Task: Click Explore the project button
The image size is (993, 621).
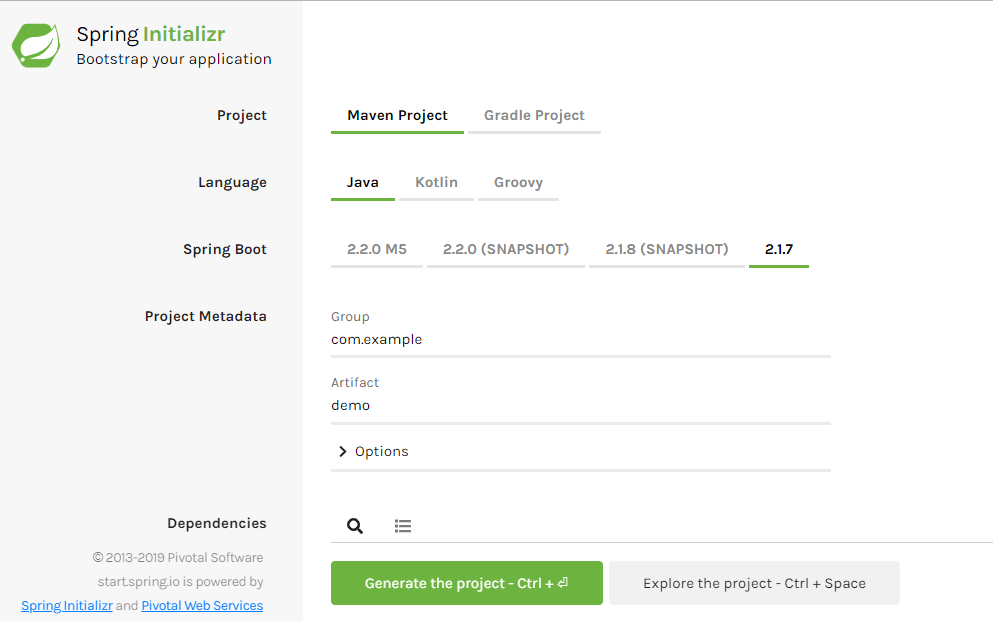Action: (754, 583)
